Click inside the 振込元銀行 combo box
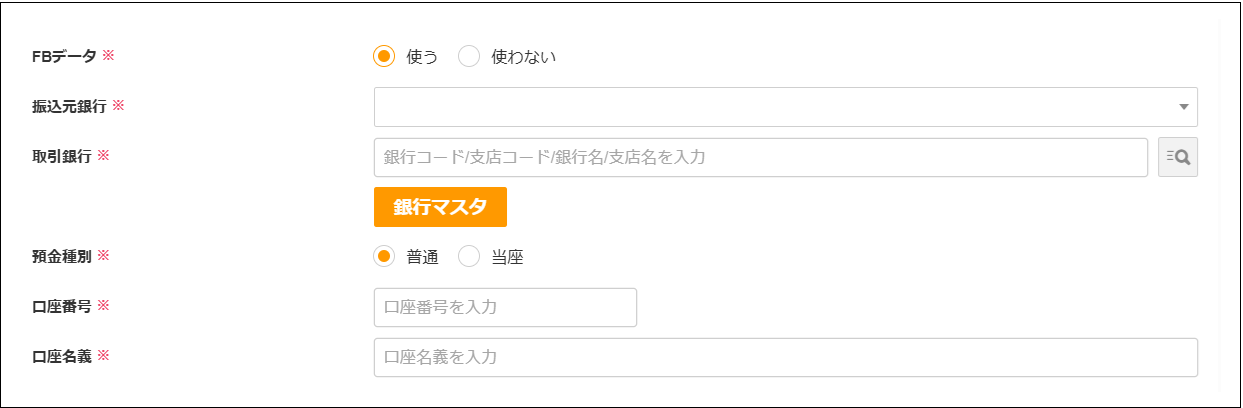 770,107
